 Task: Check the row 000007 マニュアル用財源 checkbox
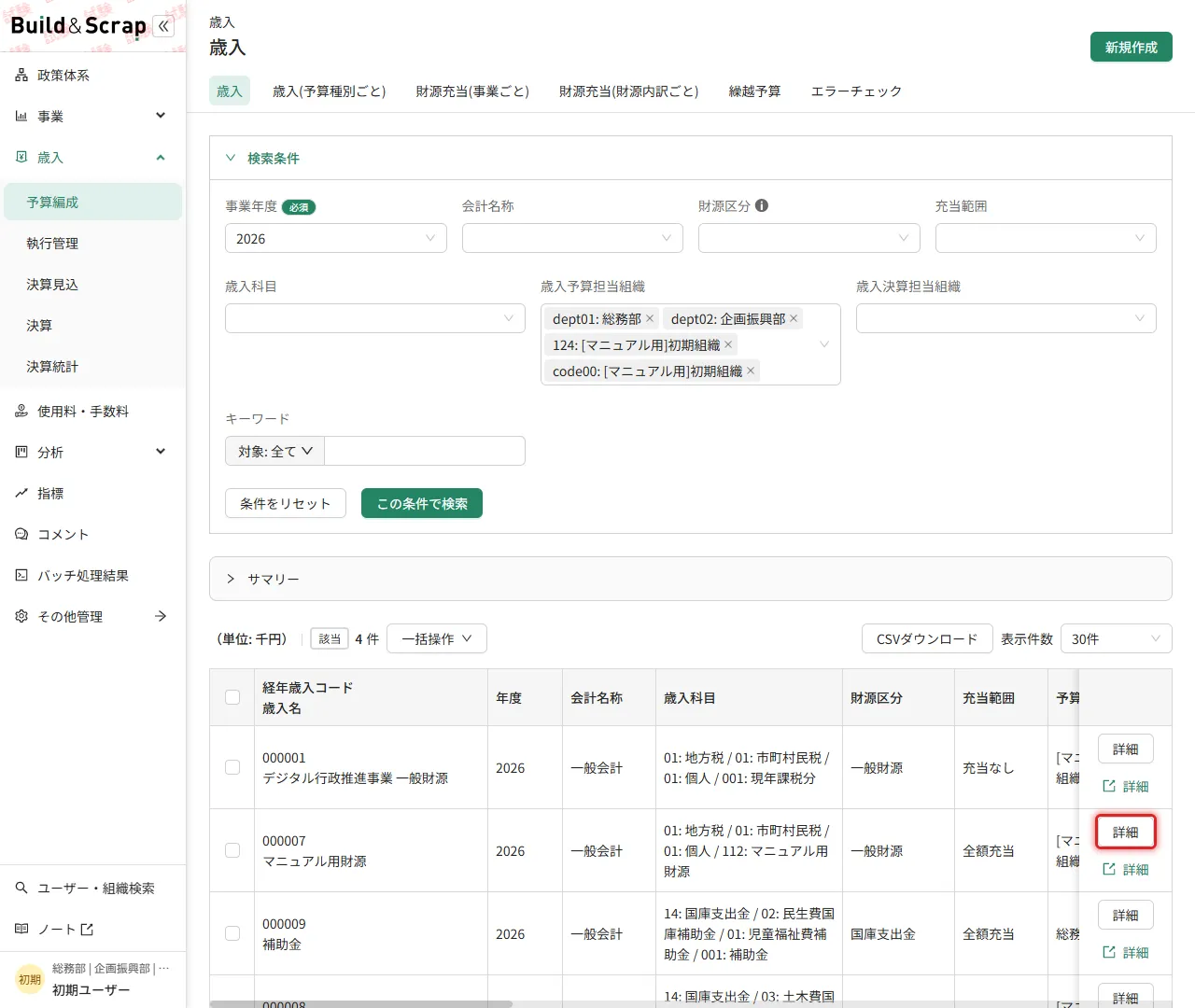pos(232,850)
